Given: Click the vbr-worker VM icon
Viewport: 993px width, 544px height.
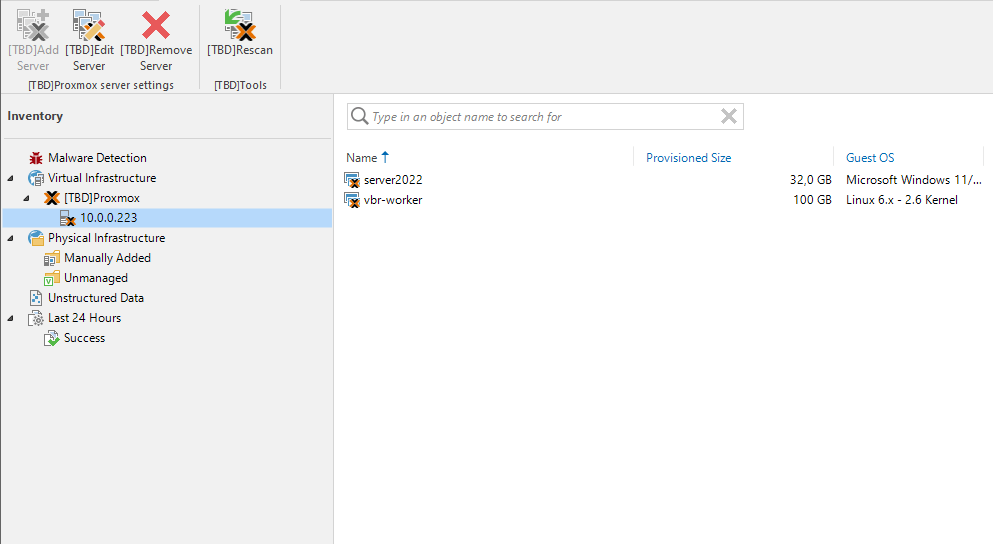Looking at the screenshot, I should pyautogui.click(x=352, y=200).
